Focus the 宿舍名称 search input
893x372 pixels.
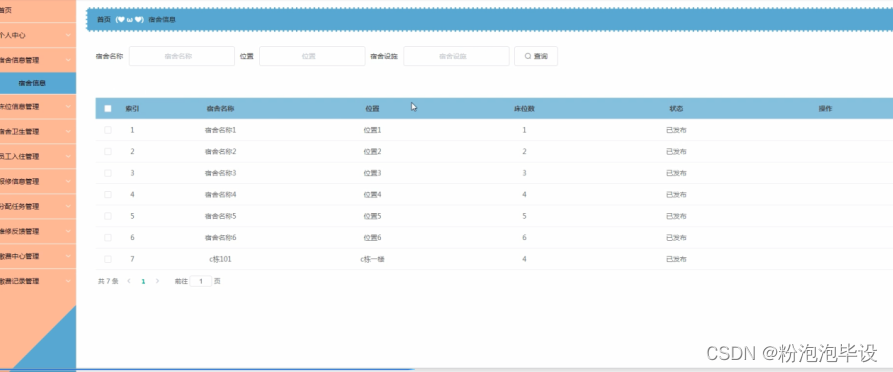pos(182,56)
